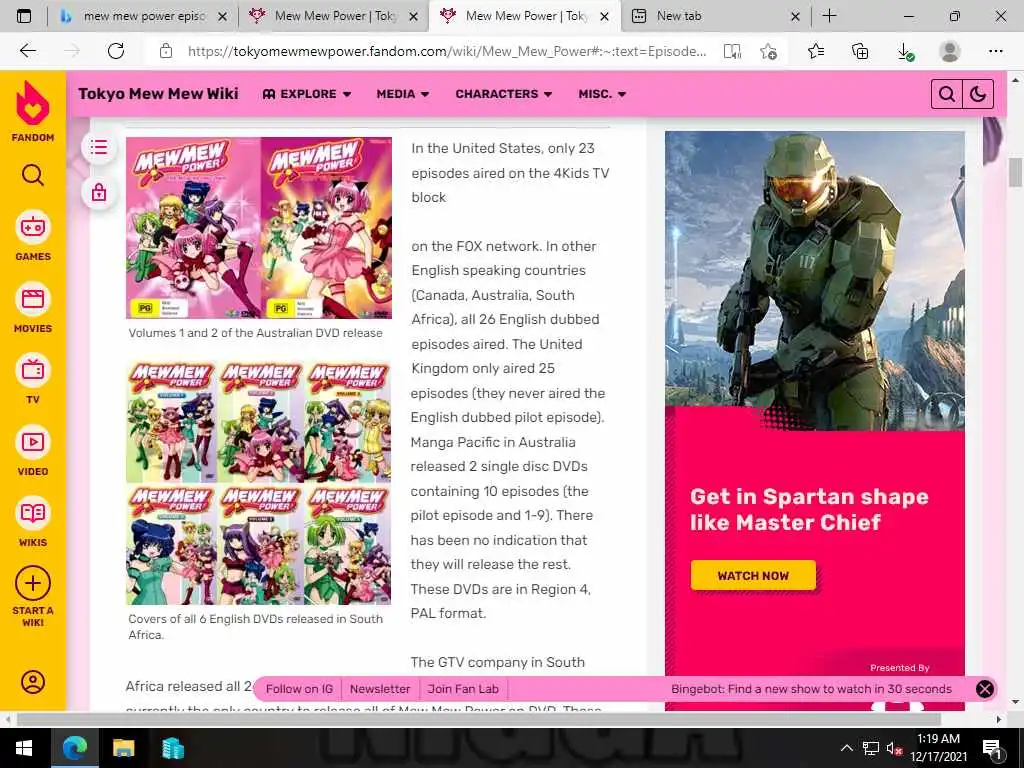The image size is (1024, 768).
Task: Refresh the page
Action: tap(116, 51)
